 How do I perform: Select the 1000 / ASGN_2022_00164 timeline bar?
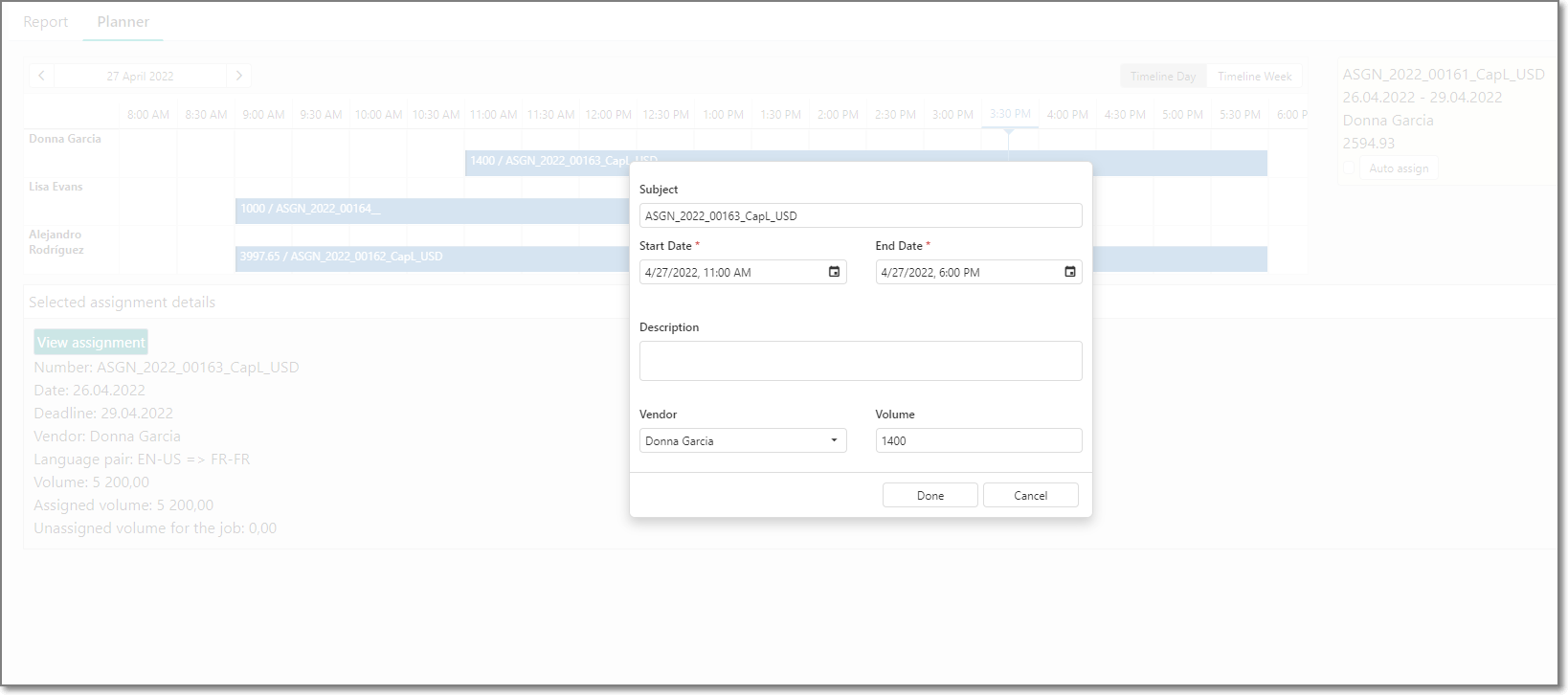click(x=432, y=211)
